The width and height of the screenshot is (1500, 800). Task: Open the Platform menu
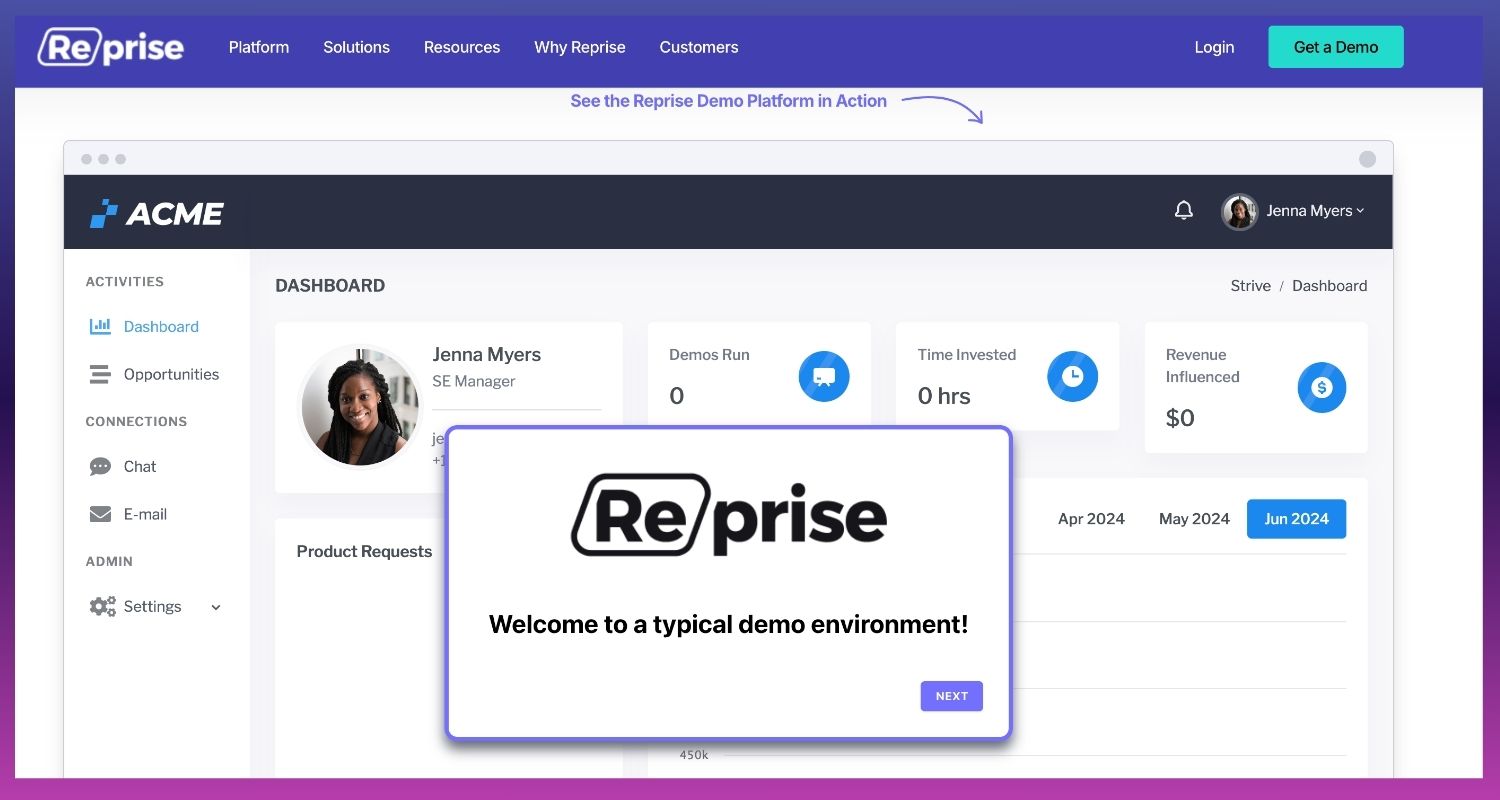point(259,47)
